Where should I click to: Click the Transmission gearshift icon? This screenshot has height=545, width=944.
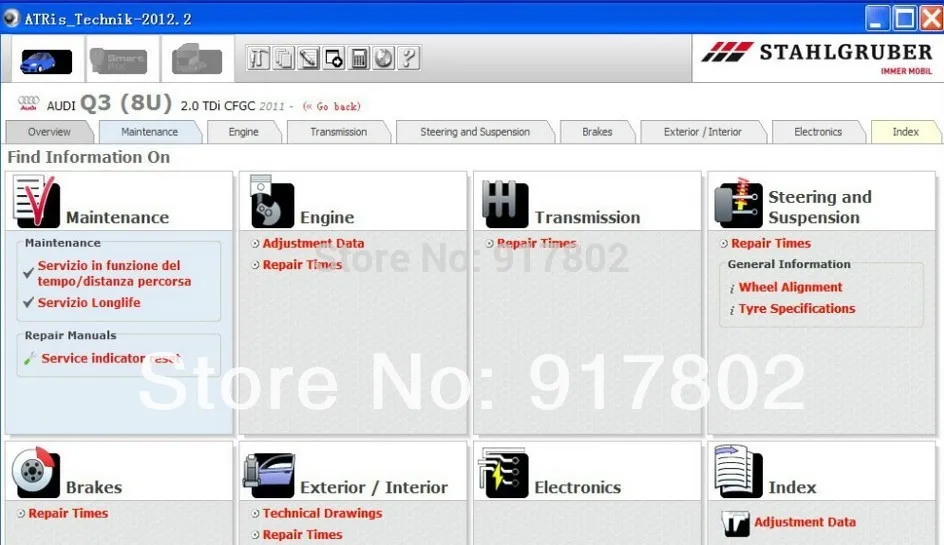[505, 204]
